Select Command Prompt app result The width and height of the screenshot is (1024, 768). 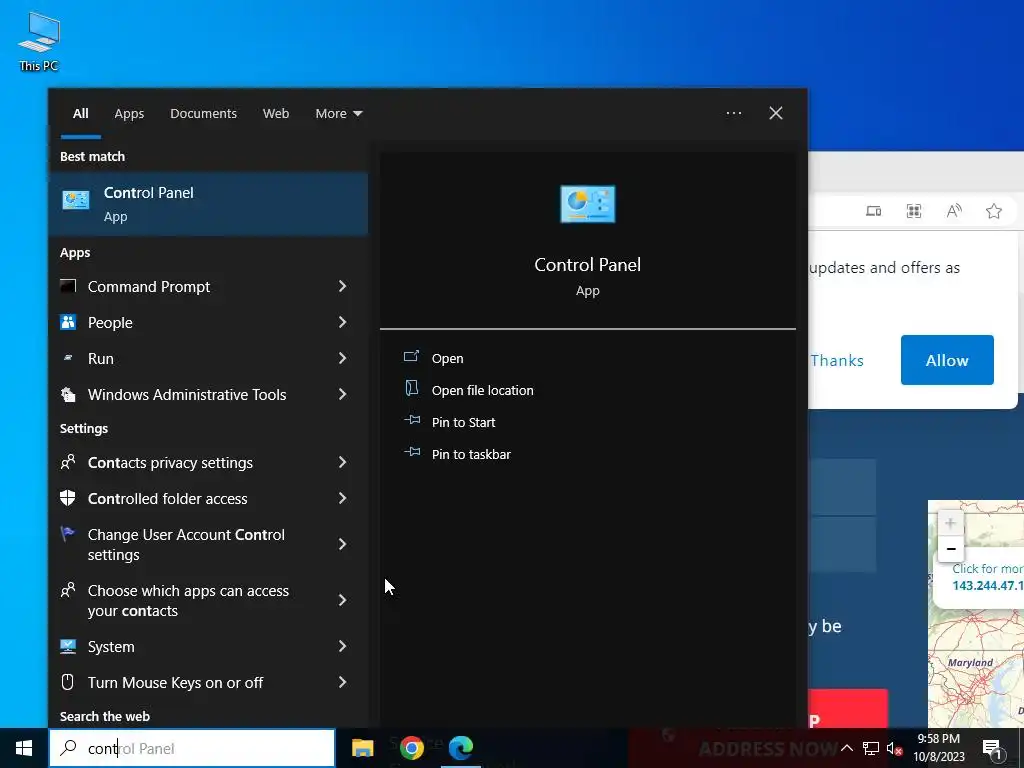tap(208, 286)
